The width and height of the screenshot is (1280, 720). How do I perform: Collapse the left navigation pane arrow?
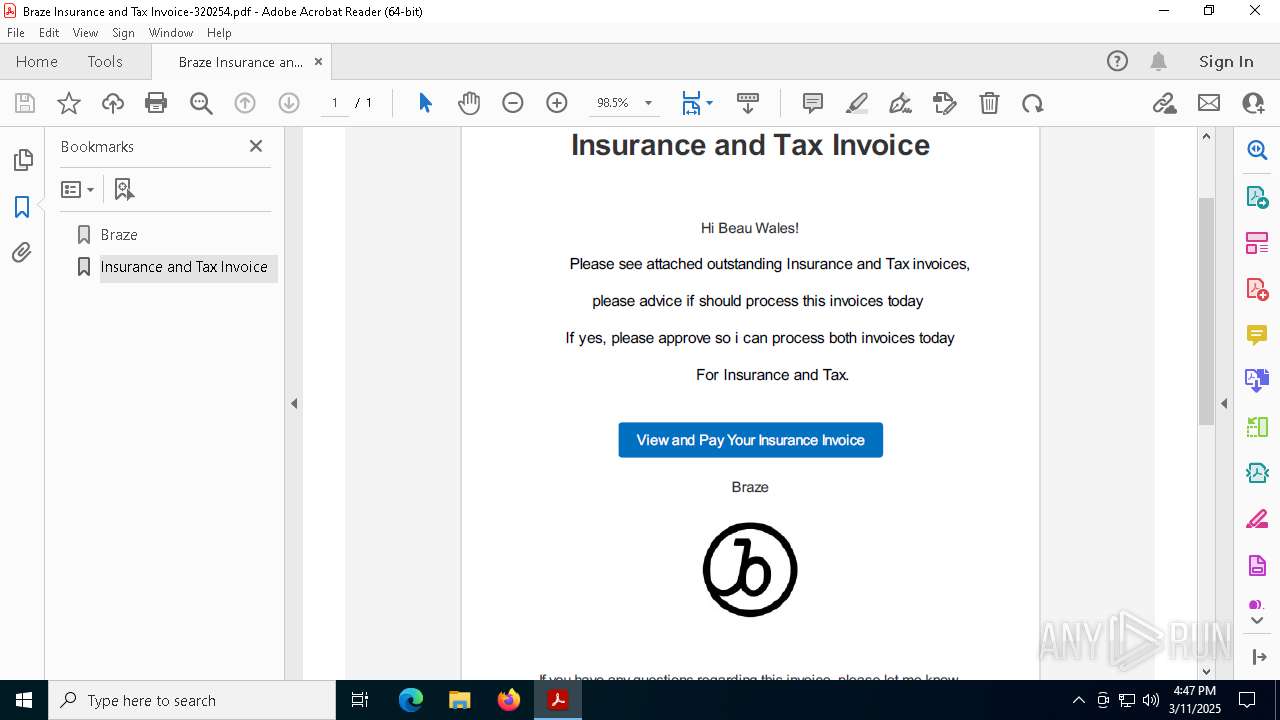(294, 404)
